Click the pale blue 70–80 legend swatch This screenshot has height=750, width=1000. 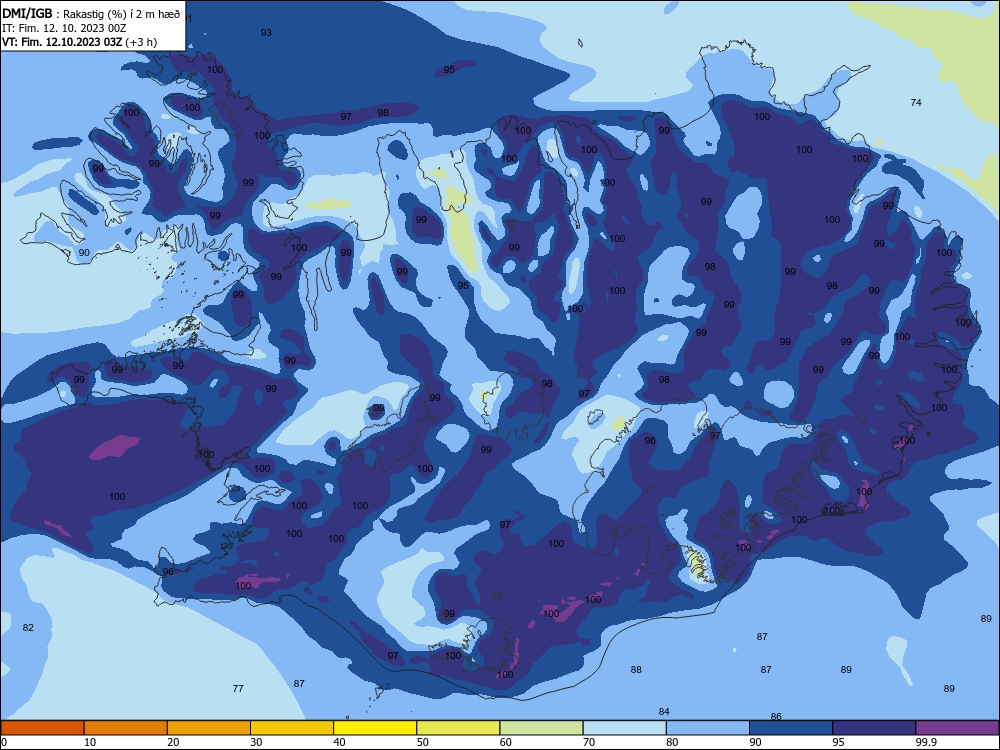pos(624,728)
